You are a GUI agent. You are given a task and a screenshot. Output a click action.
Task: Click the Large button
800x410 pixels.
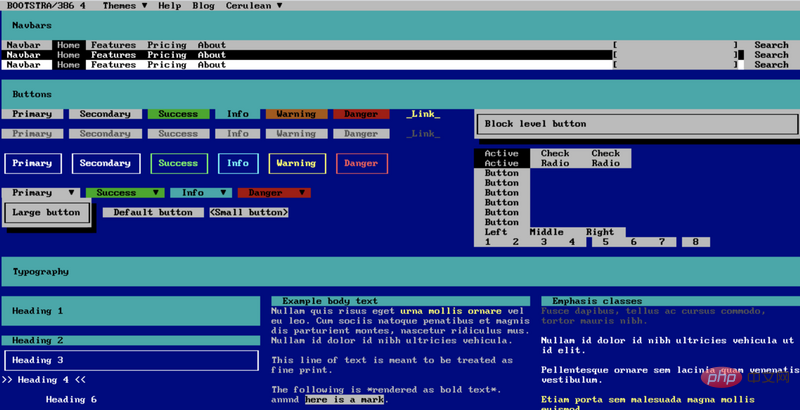(47, 212)
